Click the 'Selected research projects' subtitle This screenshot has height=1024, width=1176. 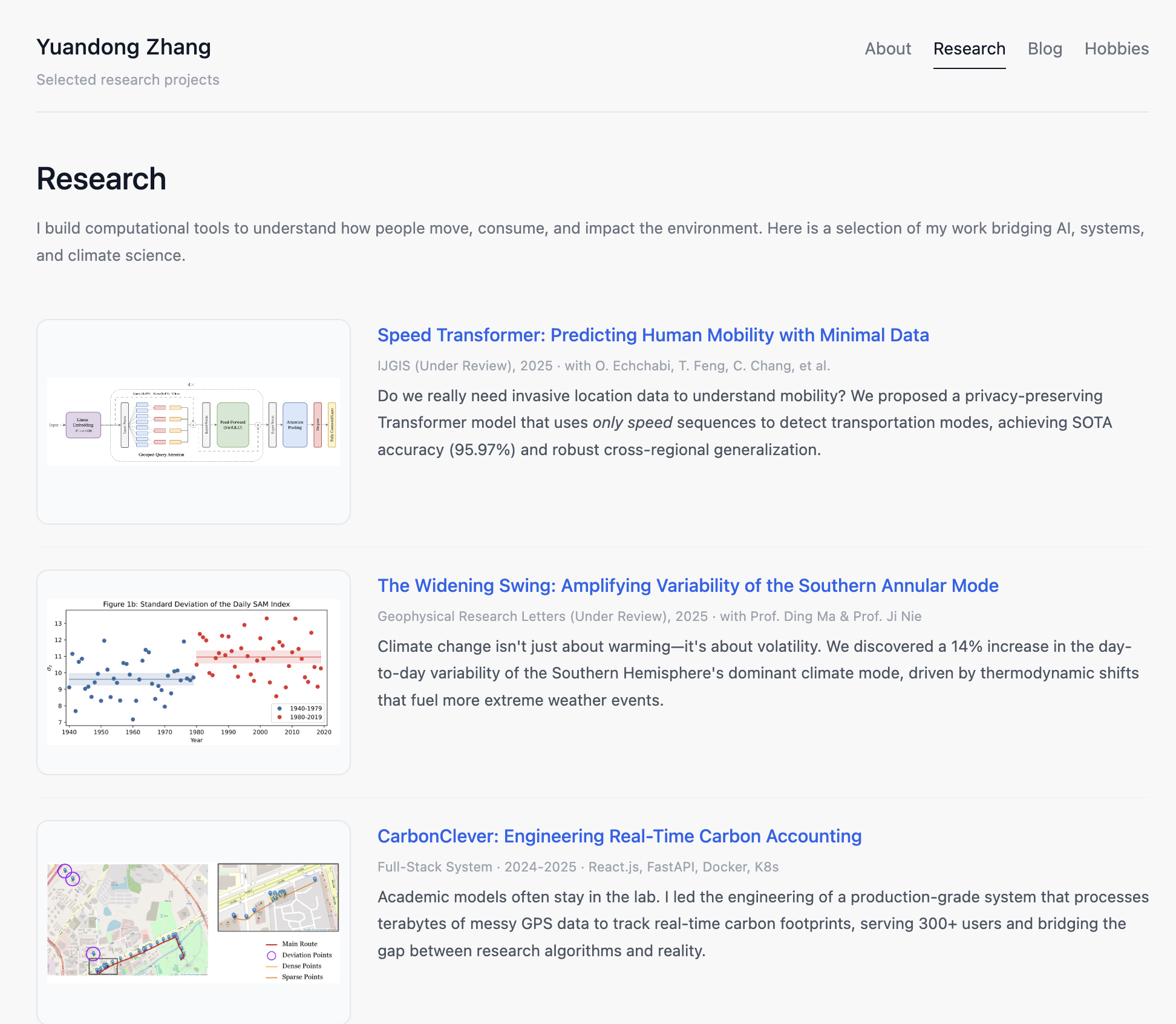(128, 79)
